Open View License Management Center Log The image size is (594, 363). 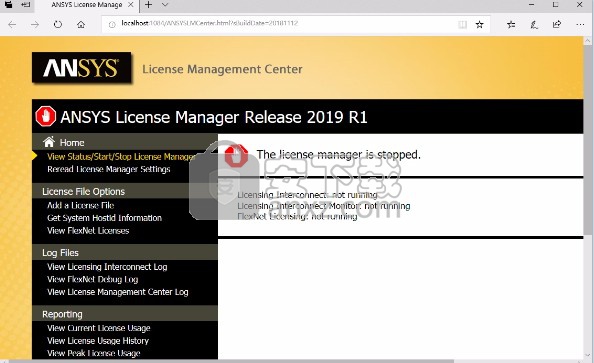(118, 292)
